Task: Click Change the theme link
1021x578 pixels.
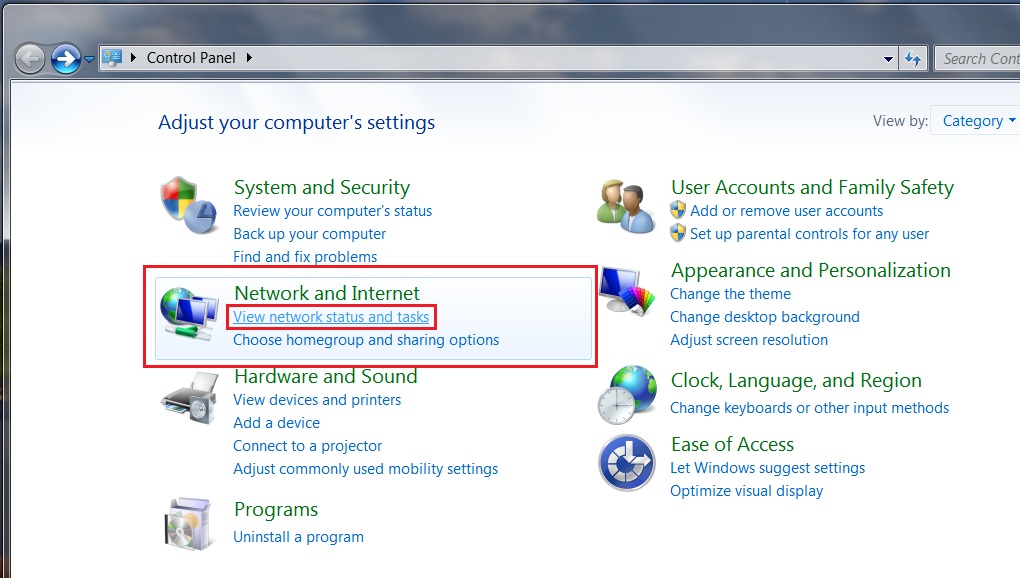Action: pyautogui.click(x=731, y=294)
